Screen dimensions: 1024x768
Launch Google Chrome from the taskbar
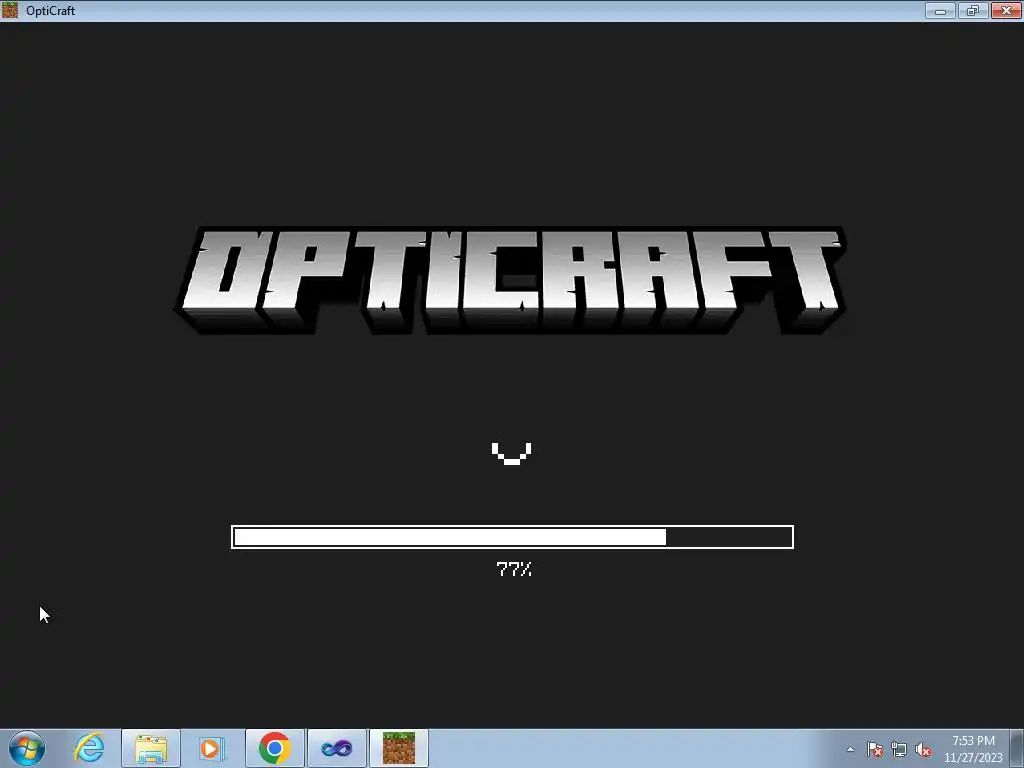(274, 748)
